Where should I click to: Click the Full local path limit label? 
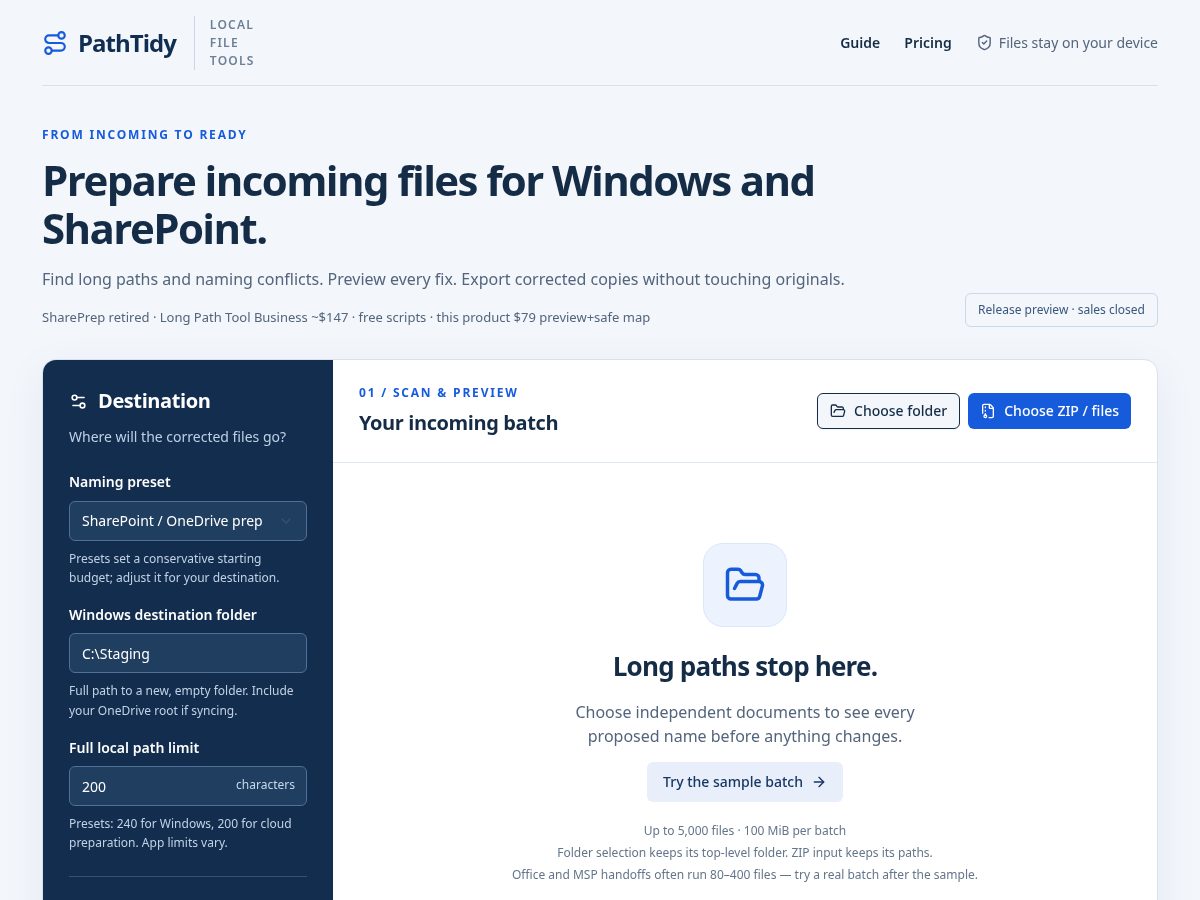[134, 748]
